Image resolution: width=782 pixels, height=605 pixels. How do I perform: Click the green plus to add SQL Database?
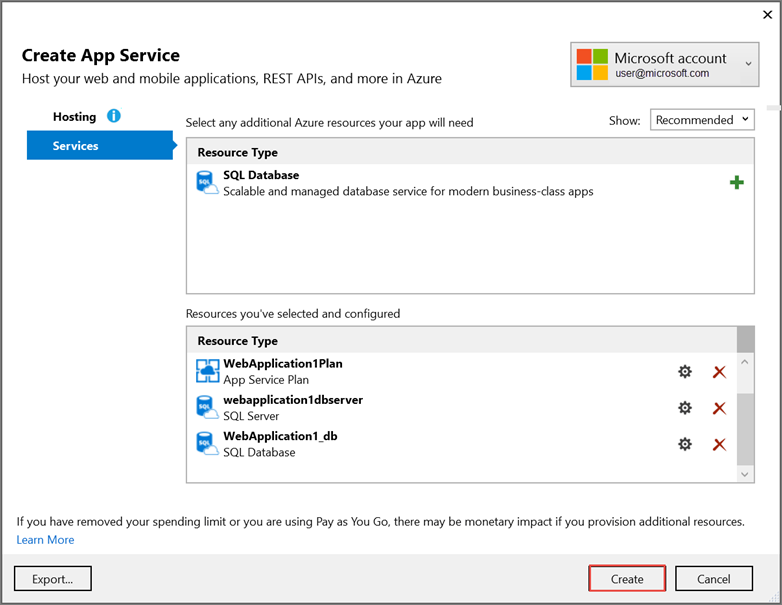coord(737,183)
